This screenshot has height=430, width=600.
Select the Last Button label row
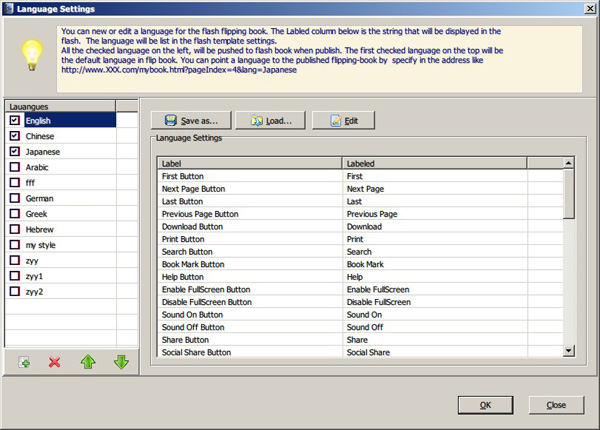360,202
